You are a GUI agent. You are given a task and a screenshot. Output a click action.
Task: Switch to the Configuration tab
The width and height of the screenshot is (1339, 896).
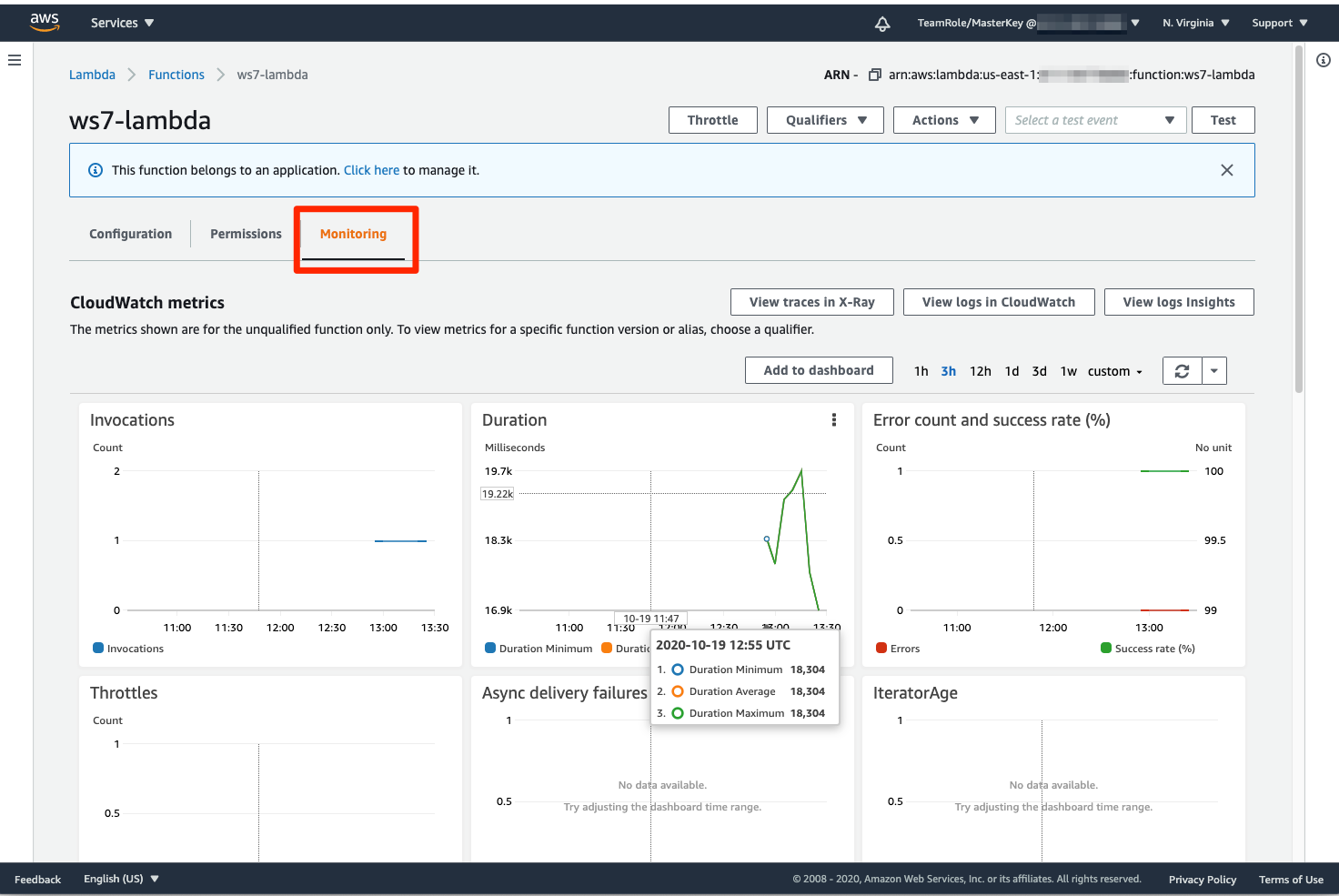click(131, 234)
